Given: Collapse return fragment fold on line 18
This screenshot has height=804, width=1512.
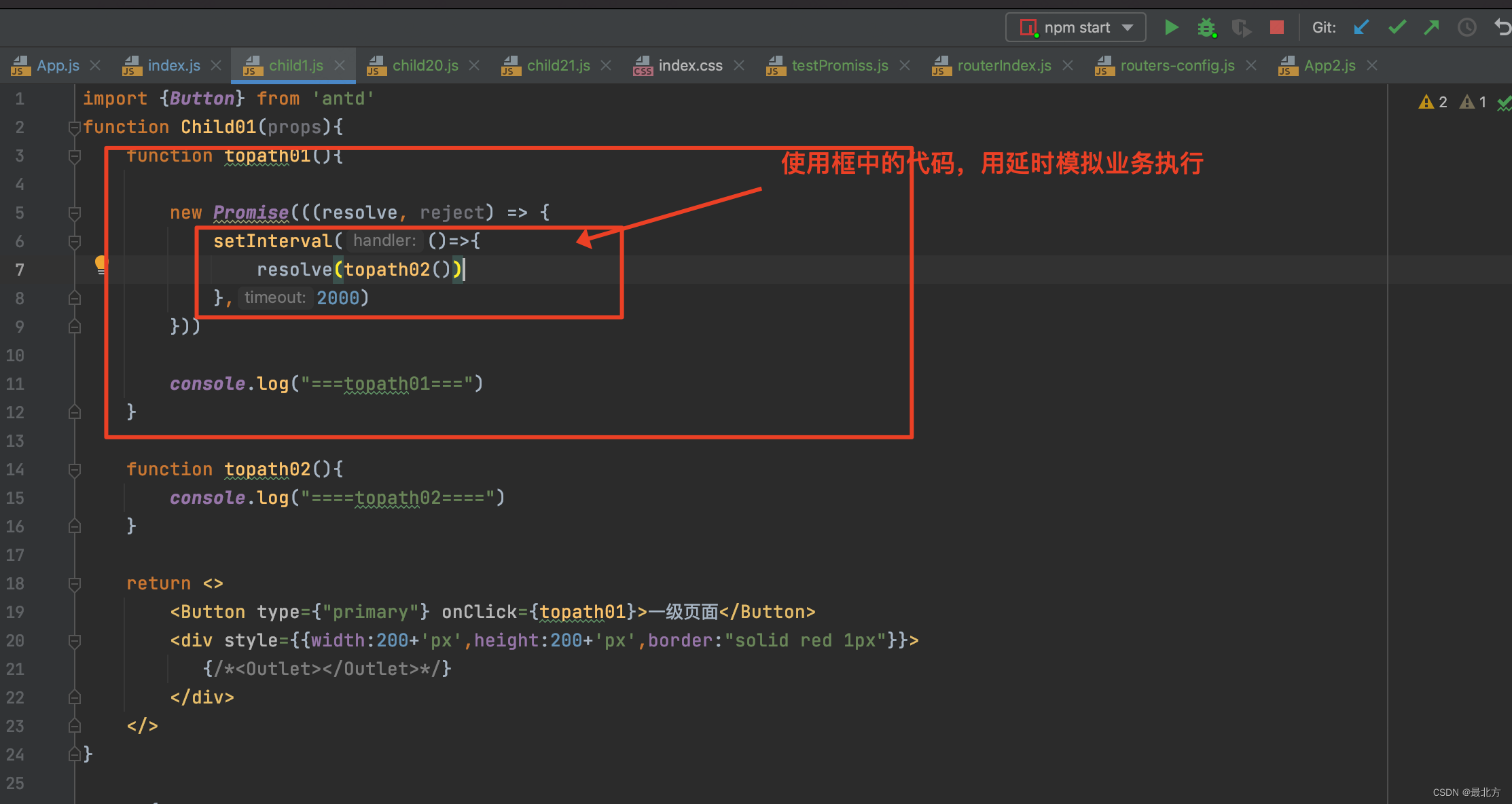Looking at the screenshot, I should [75, 584].
